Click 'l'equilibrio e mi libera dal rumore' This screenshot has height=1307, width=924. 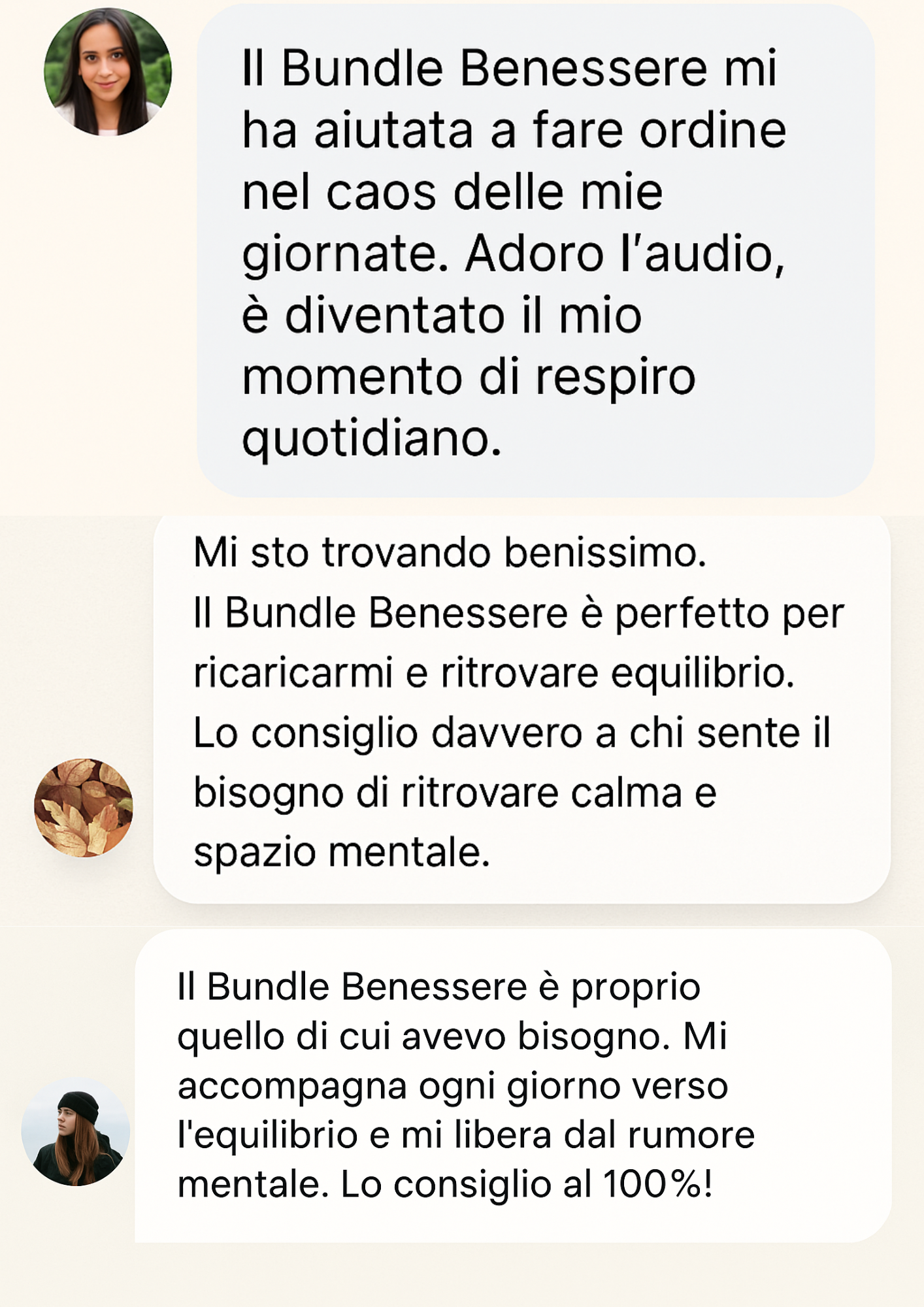point(466,1135)
